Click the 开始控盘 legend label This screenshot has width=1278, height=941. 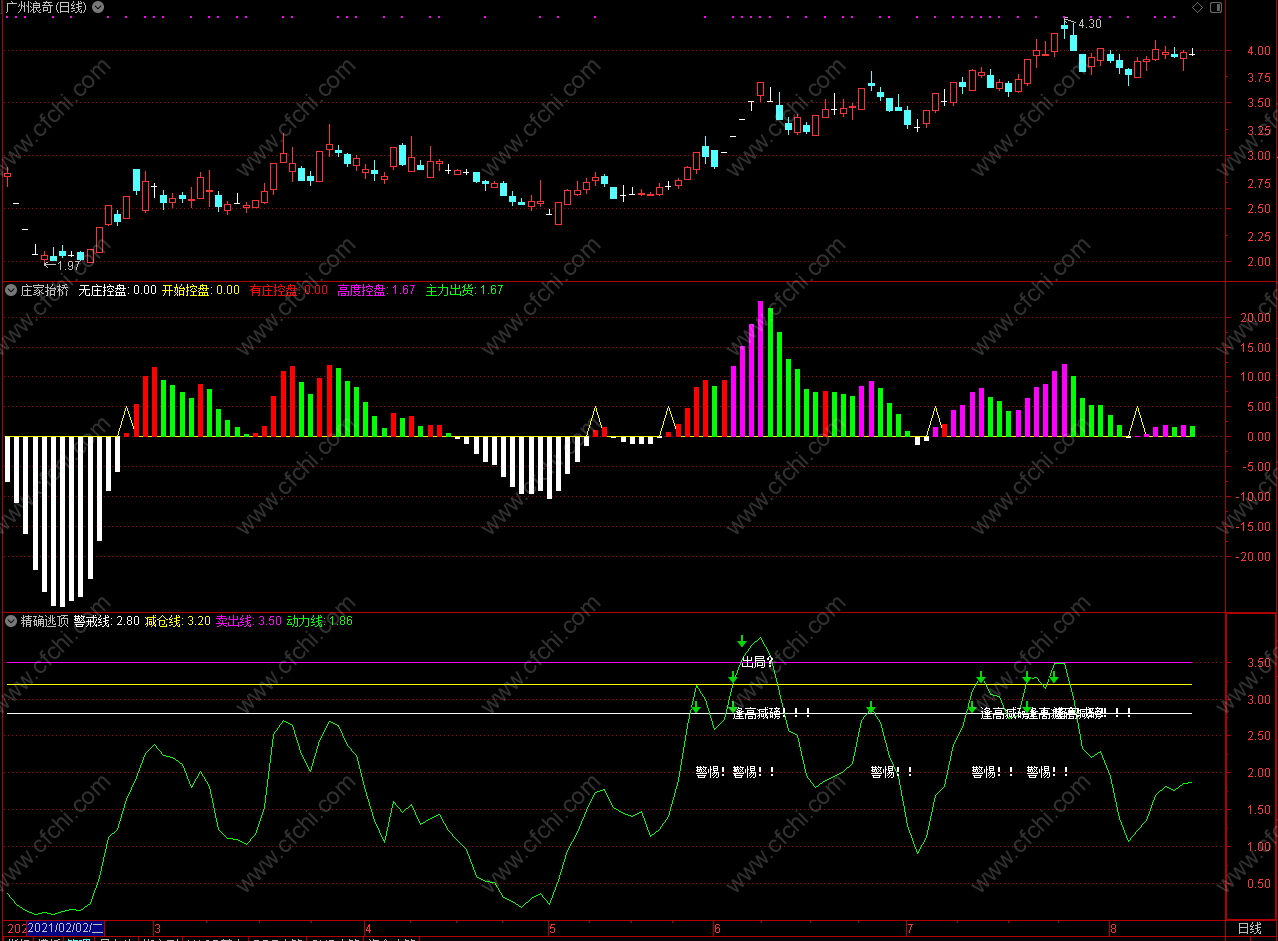point(186,291)
